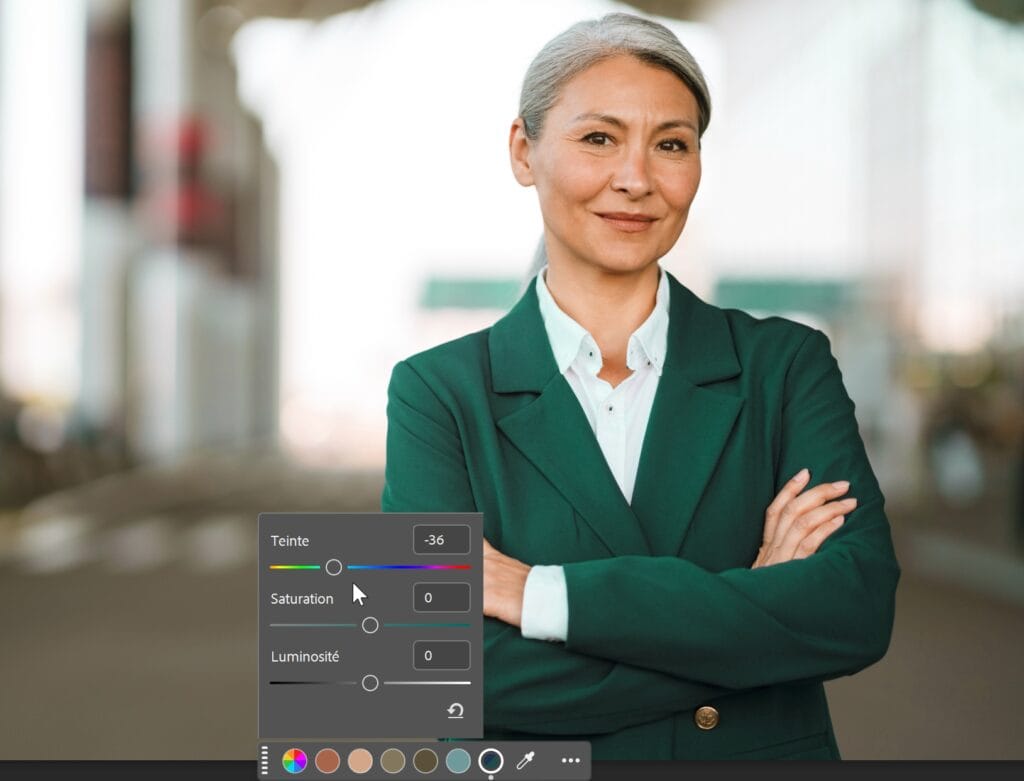Click the Luminosité value field
Screen dimensions: 1024x781
[x=440, y=655]
